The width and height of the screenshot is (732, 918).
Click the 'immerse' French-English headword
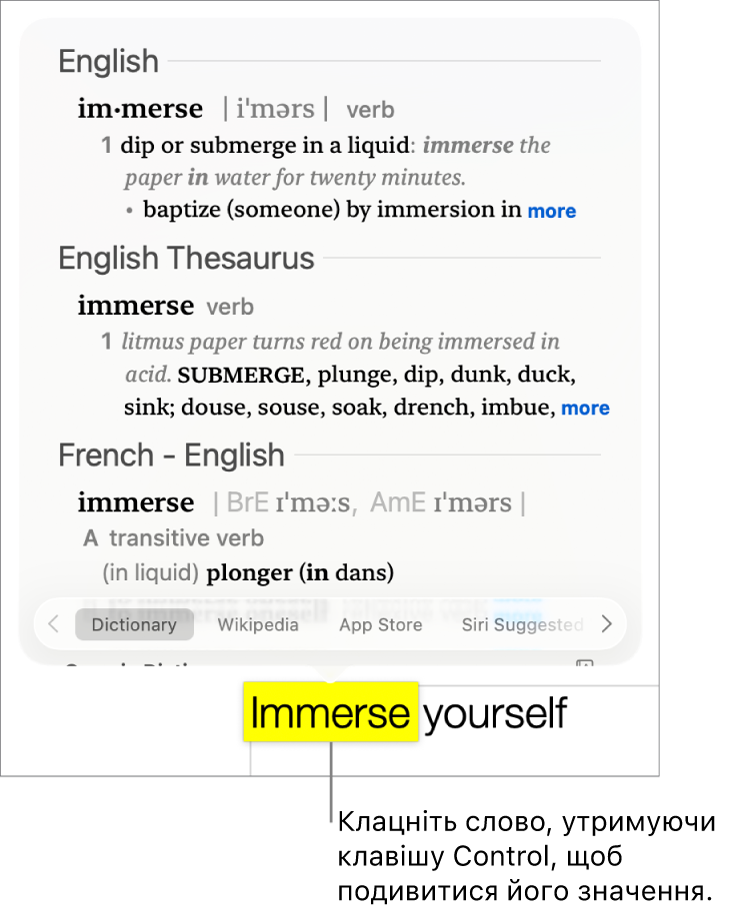136,502
